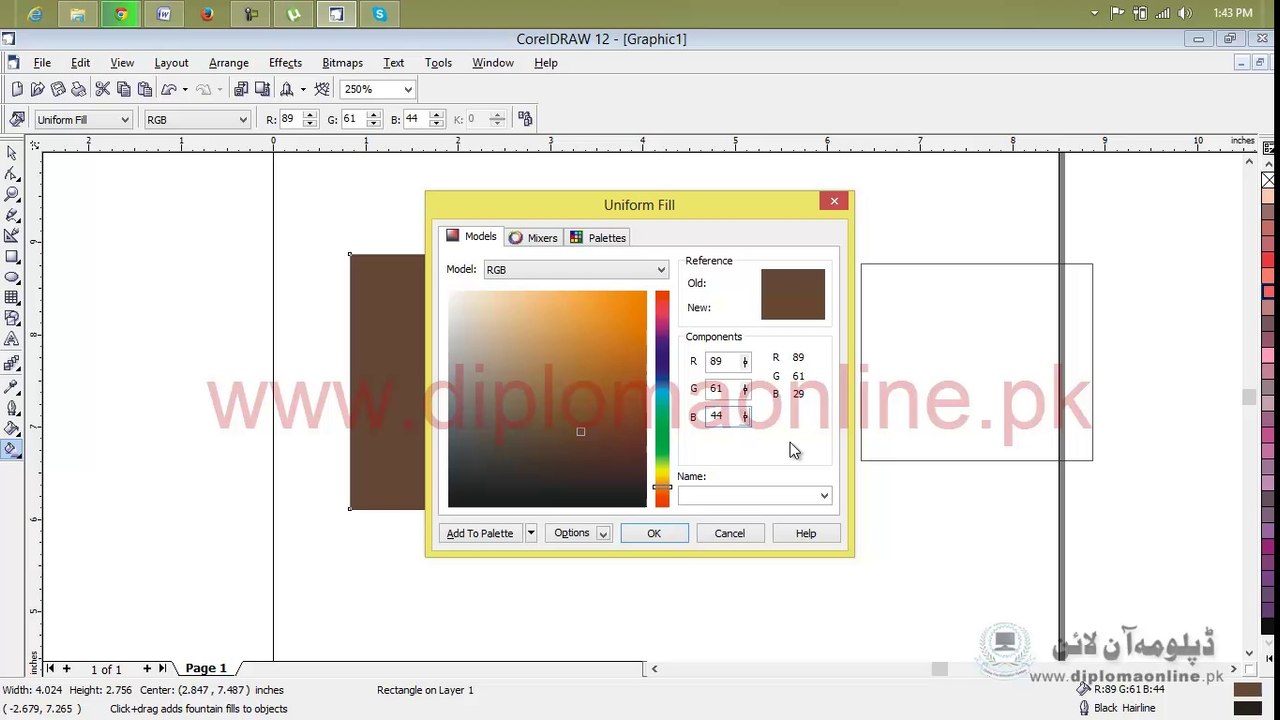Viewport: 1280px width, 720px height.
Task: Select the Interactive Fill tool
Action: coord(12,450)
